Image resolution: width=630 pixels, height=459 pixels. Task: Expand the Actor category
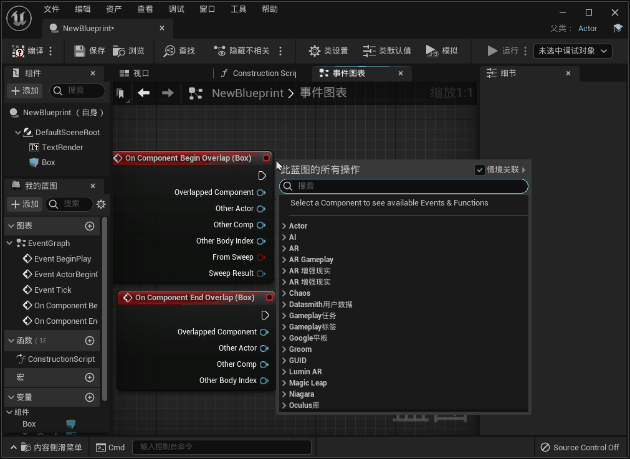(284, 226)
